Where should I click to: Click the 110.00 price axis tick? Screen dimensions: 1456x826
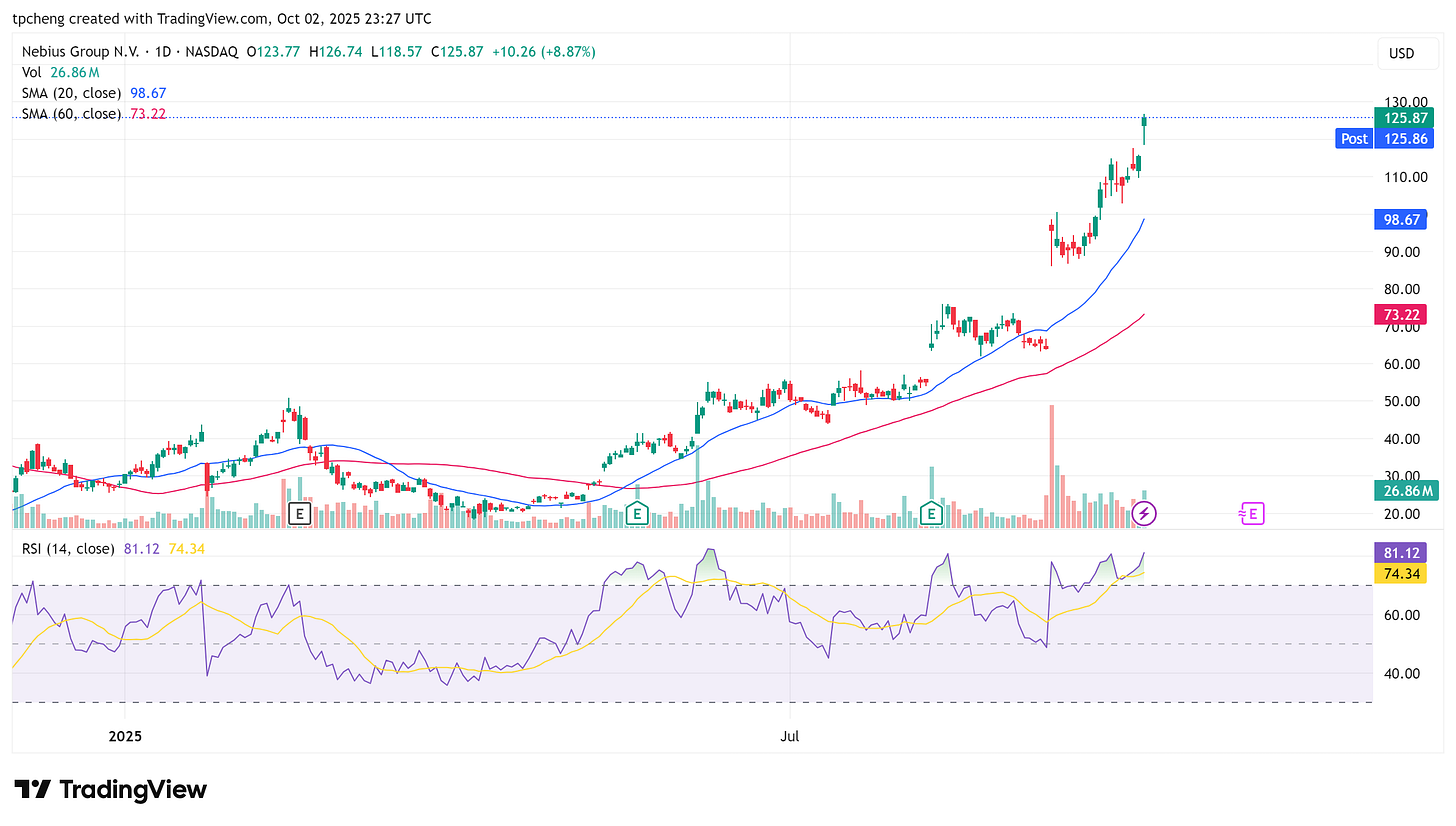[1404, 177]
